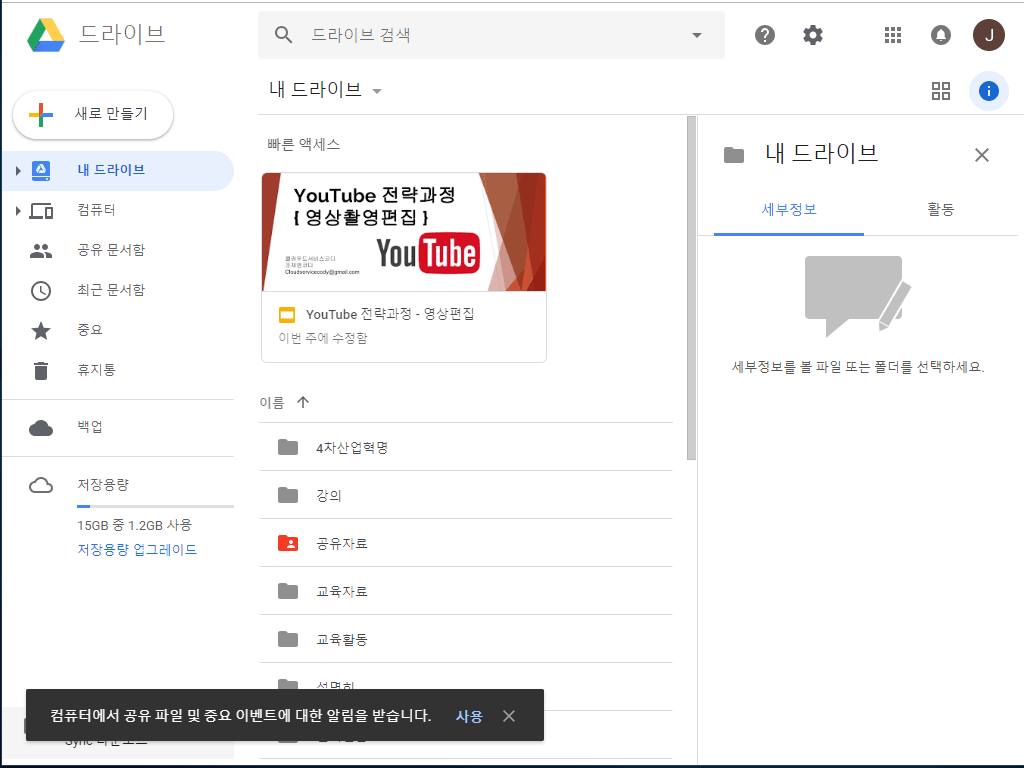The height and width of the screenshot is (768, 1024).
Task: Switch to grid view layout icon
Action: pos(940,91)
